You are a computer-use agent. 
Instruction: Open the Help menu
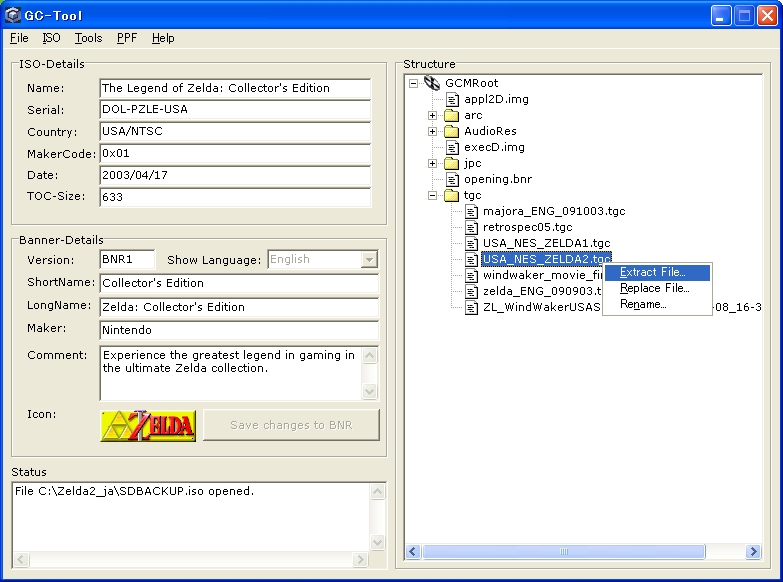pos(163,38)
